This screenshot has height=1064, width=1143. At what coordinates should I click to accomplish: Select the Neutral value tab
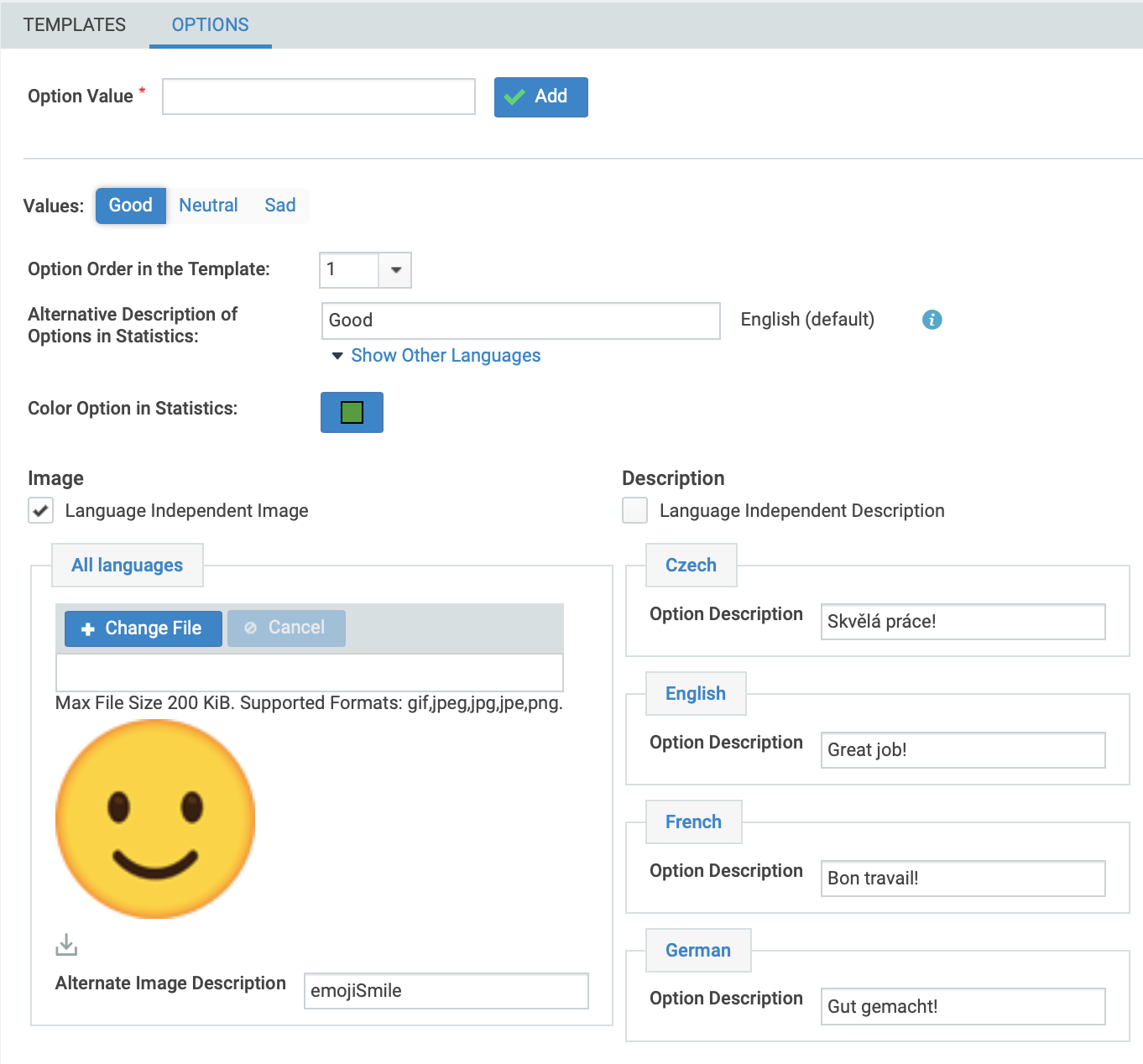pyautogui.click(x=208, y=206)
